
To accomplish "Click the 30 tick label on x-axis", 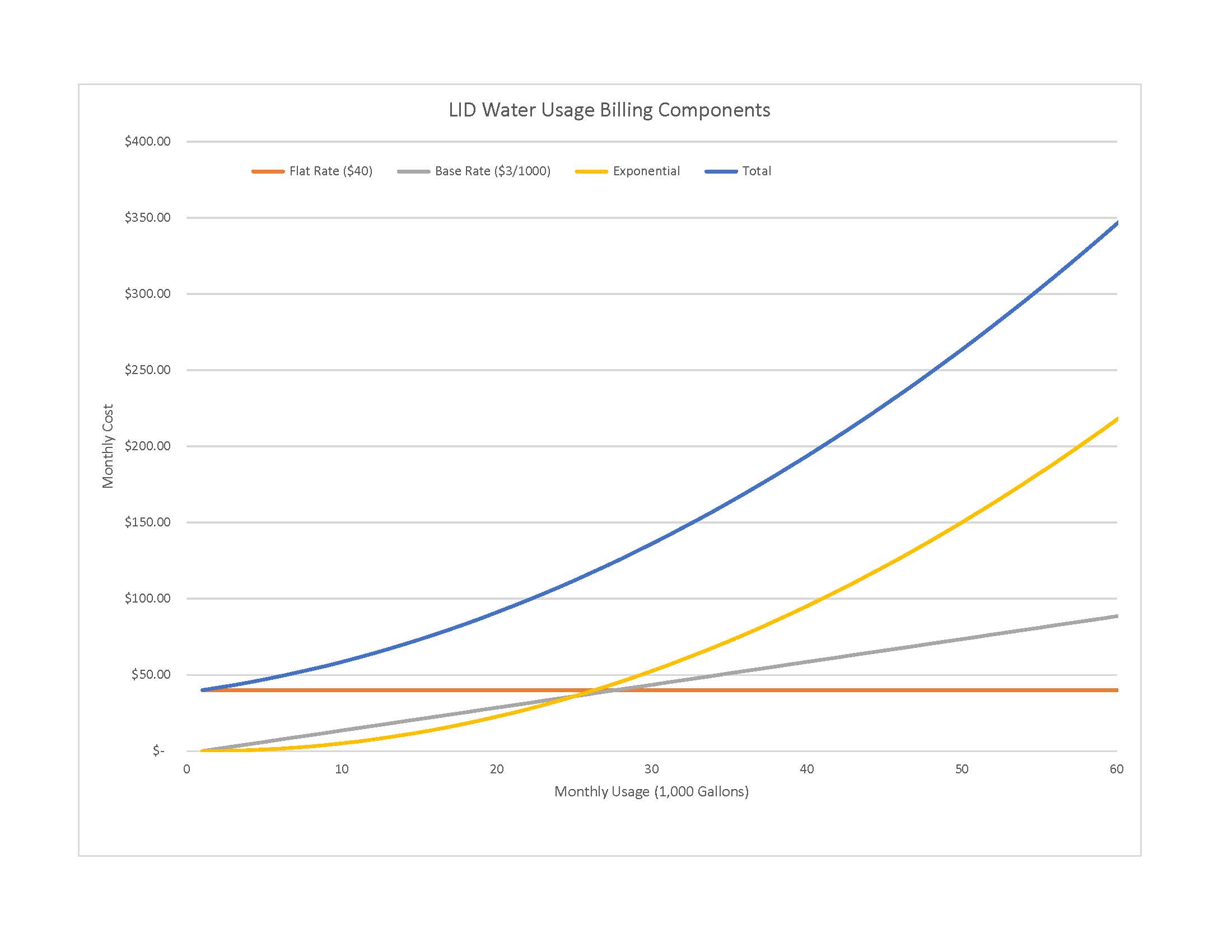I will [651, 769].
